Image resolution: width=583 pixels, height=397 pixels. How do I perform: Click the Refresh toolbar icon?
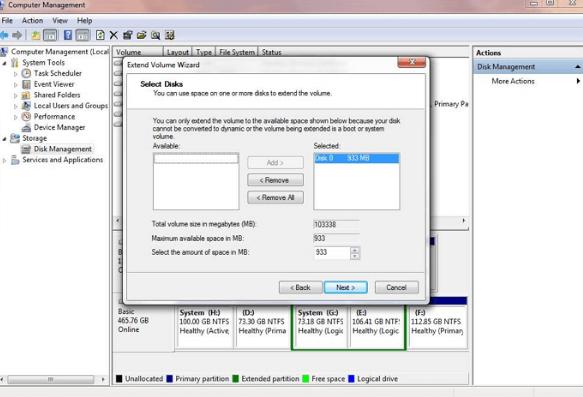click(x=100, y=35)
